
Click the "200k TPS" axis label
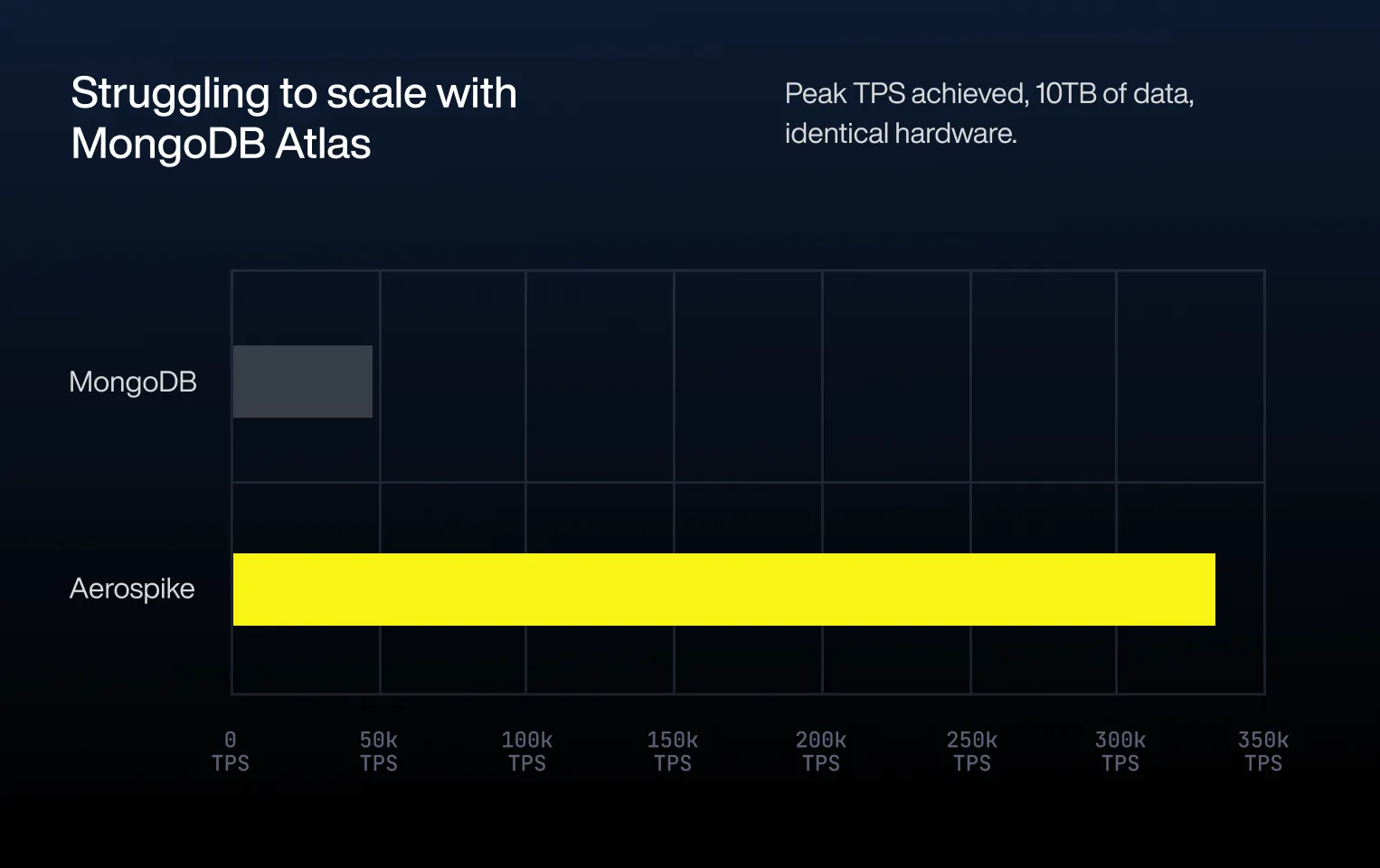click(x=820, y=751)
